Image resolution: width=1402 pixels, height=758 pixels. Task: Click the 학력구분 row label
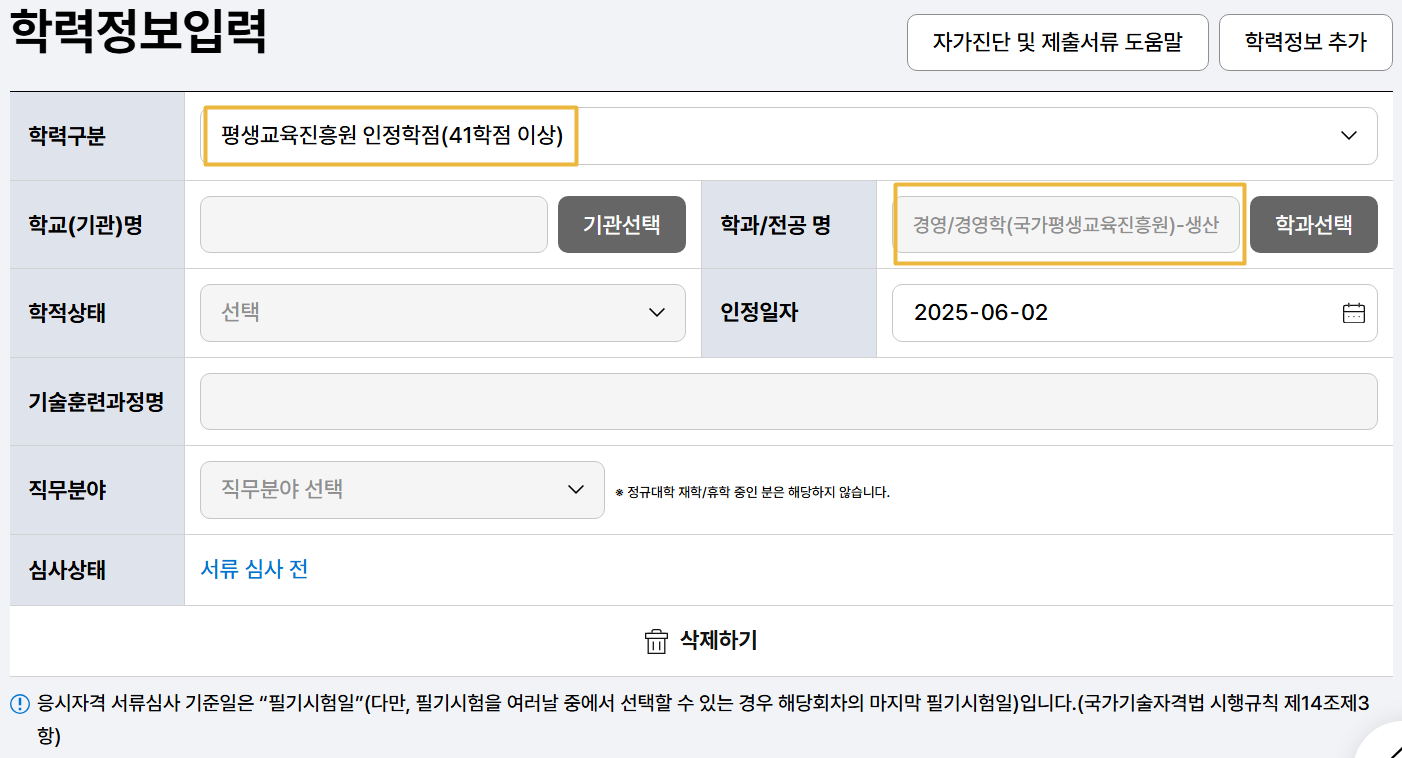(x=67, y=137)
